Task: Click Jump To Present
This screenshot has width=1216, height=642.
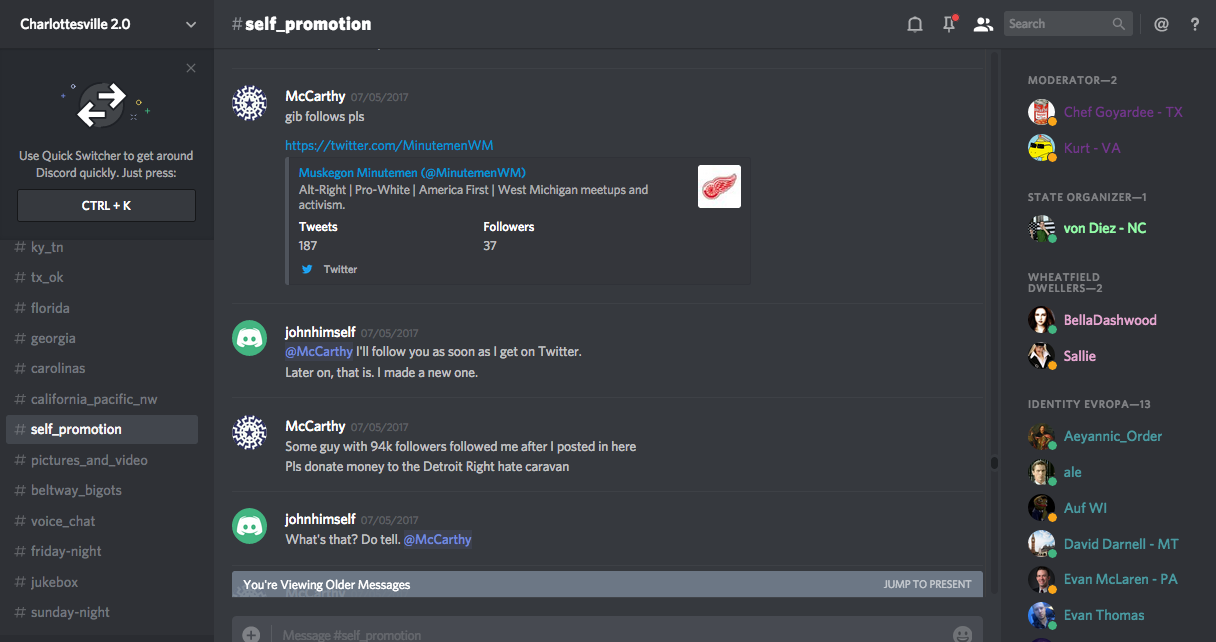Action: coord(927,584)
